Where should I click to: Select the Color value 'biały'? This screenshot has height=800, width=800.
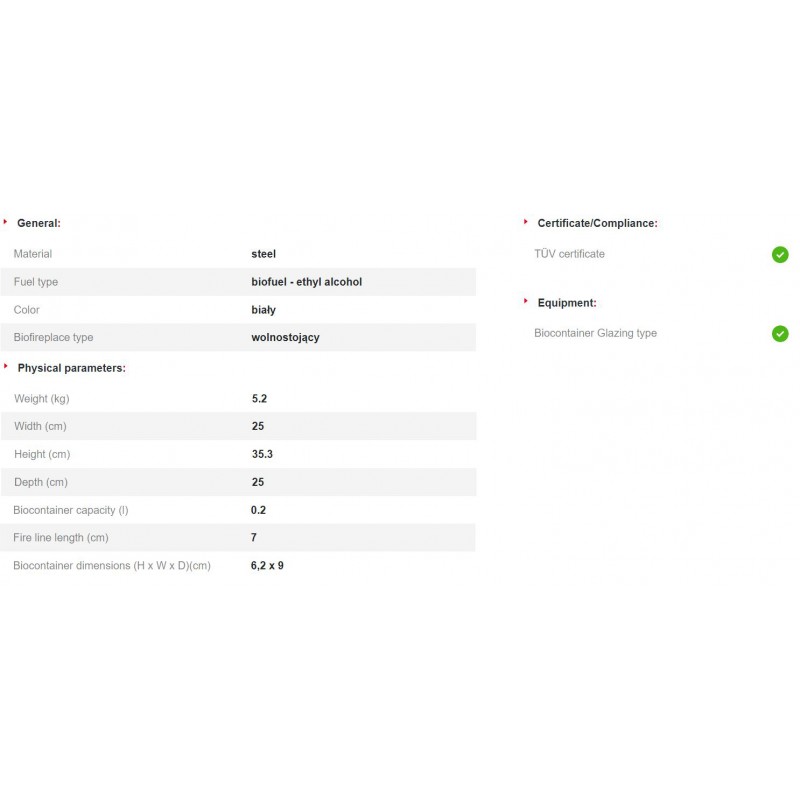263,310
